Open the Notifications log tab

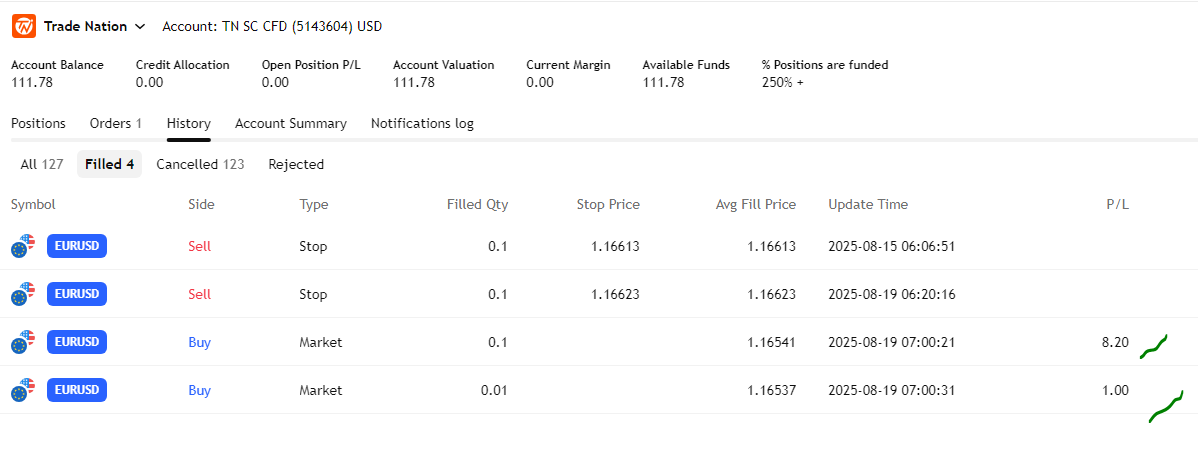422,123
